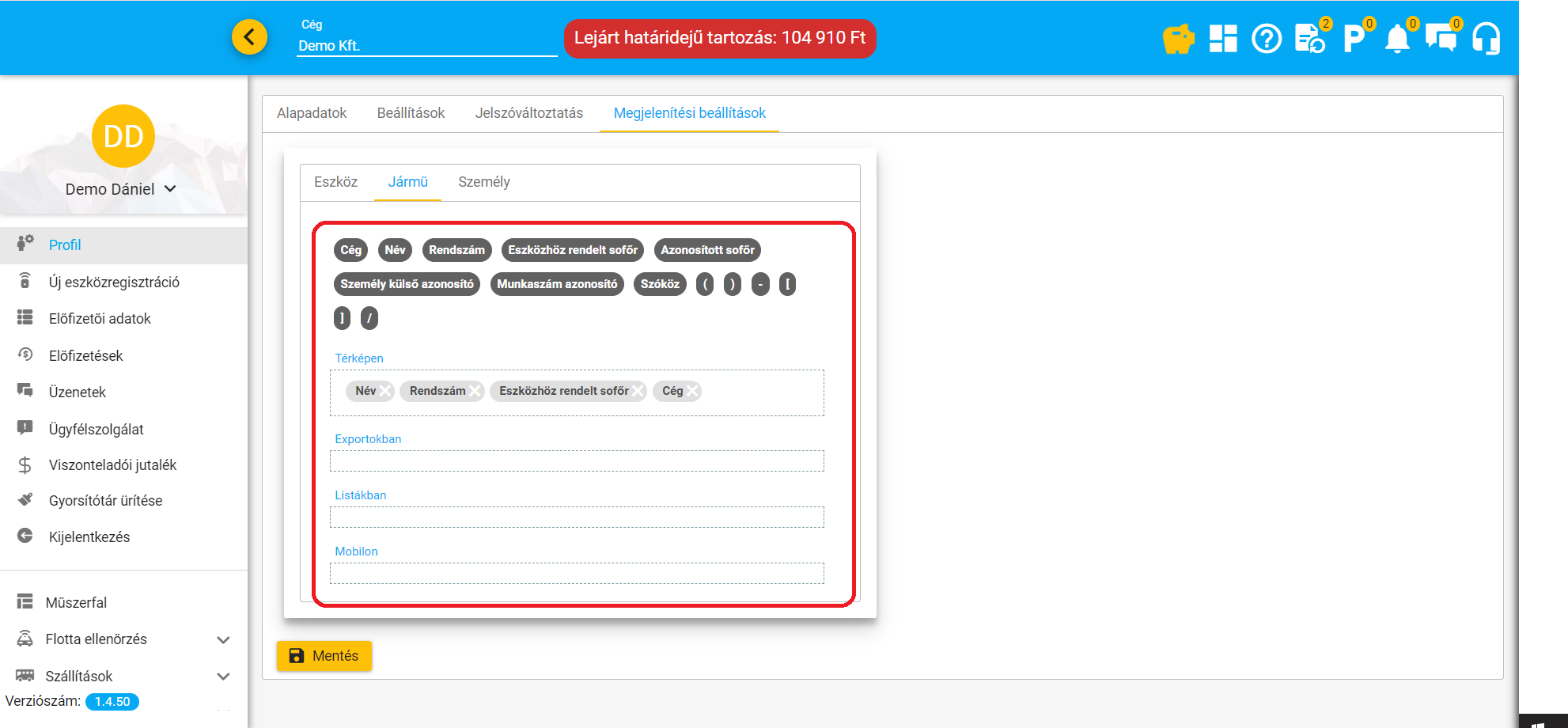Click the Exportokban drop field

pos(577,461)
